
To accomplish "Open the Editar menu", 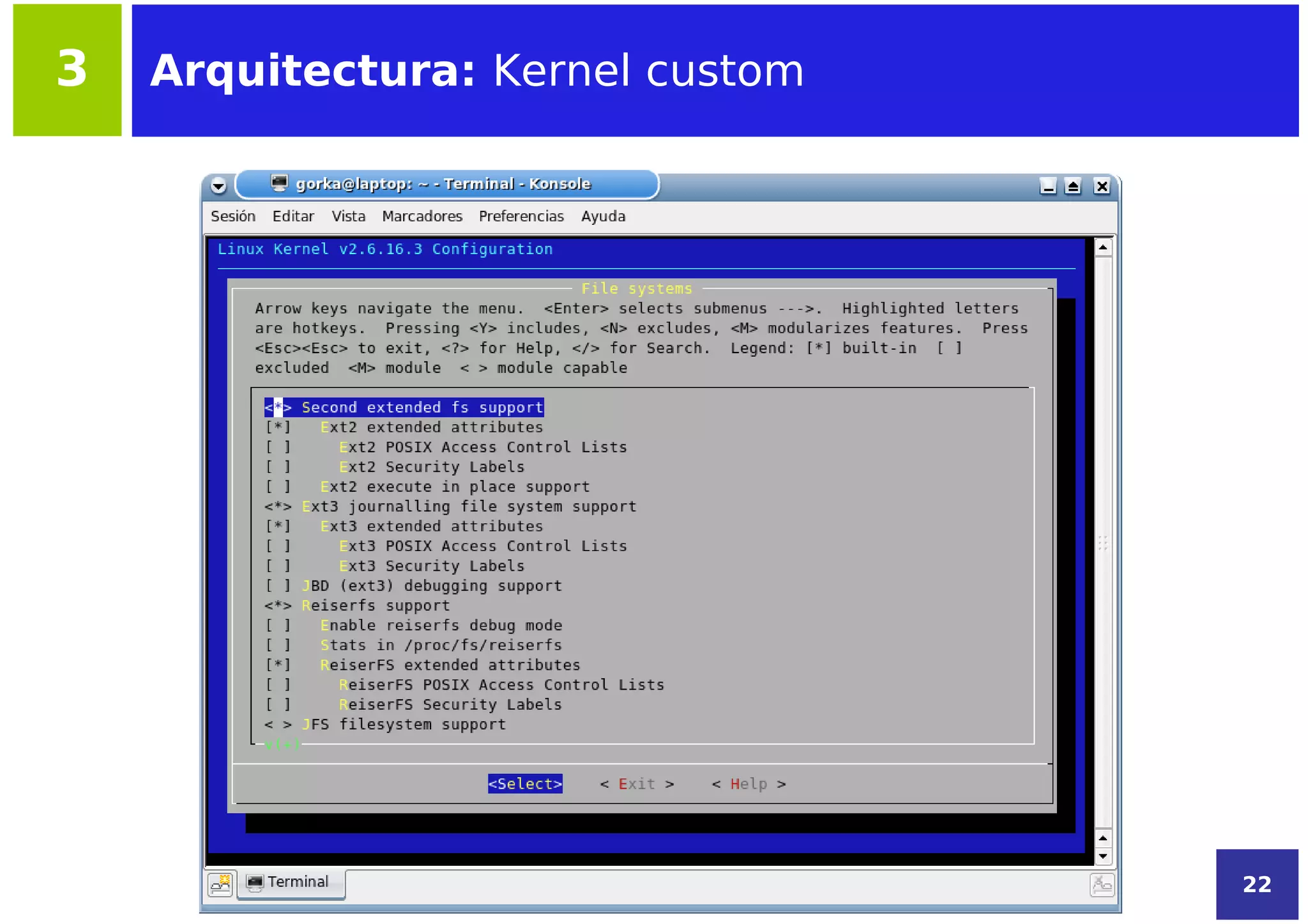I will coord(293,216).
